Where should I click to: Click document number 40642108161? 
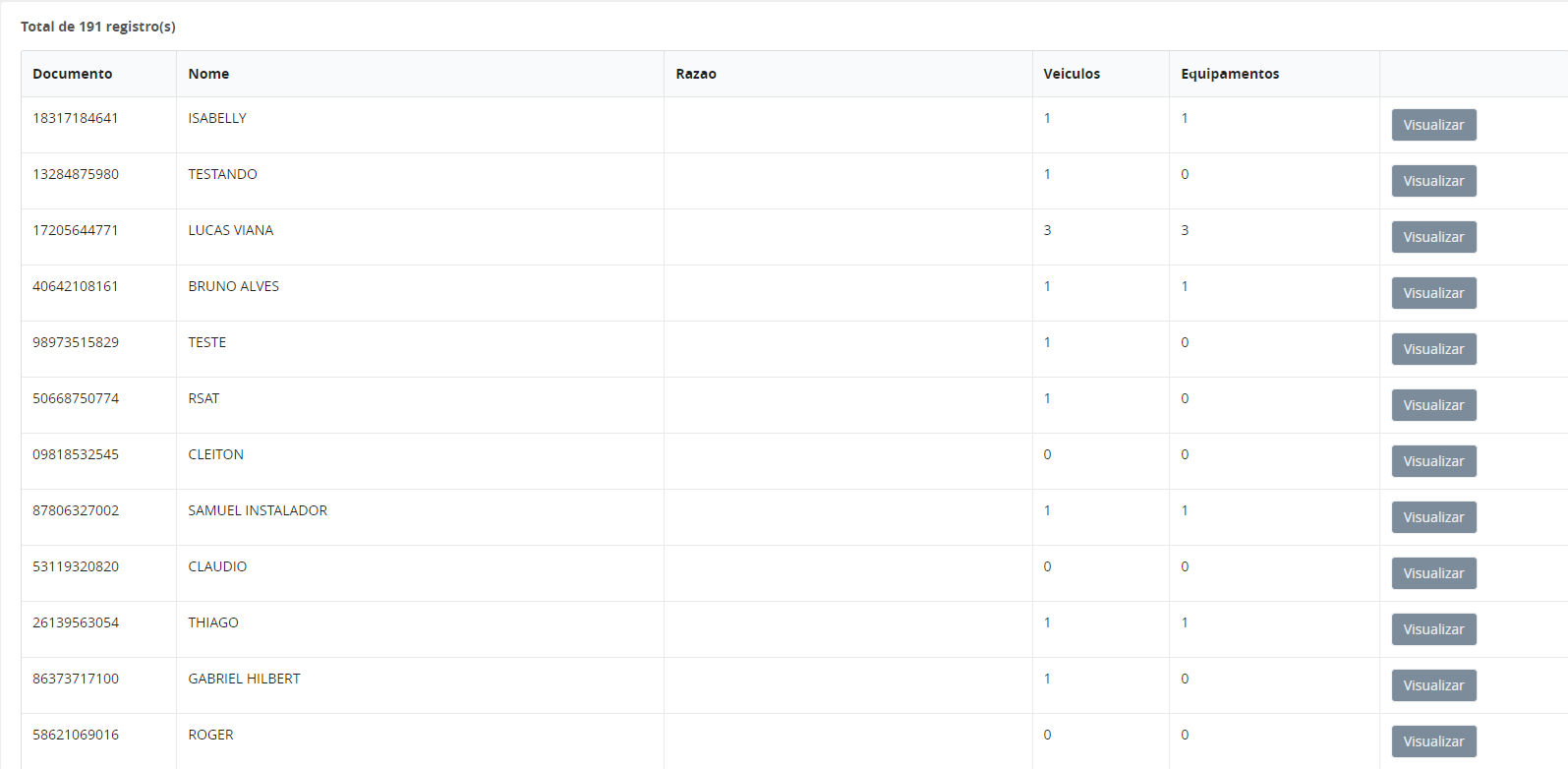(76, 286)
